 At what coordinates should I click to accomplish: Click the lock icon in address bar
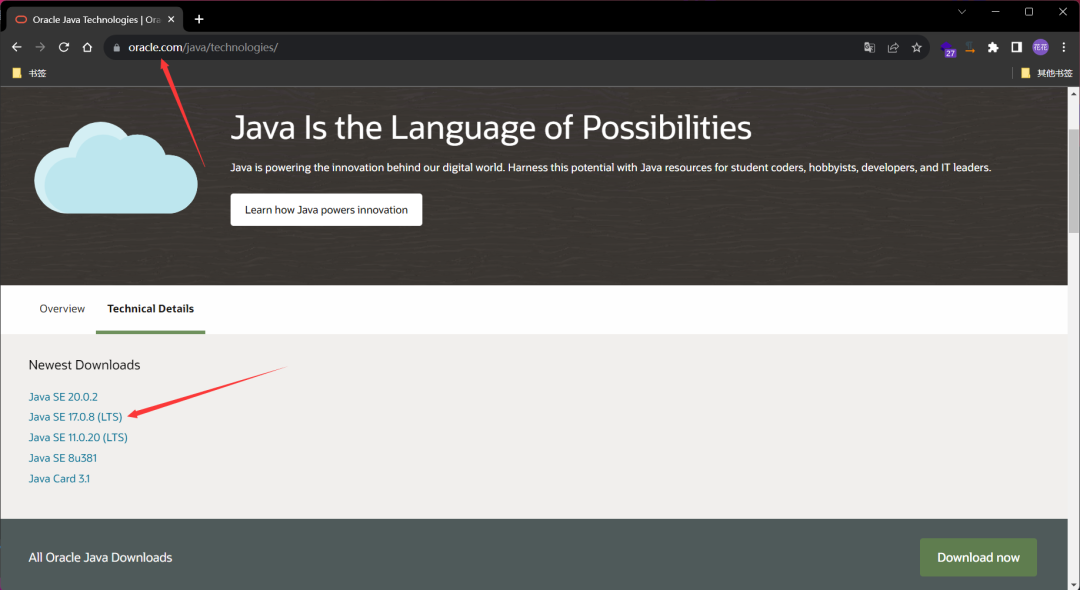pos(116,48)
